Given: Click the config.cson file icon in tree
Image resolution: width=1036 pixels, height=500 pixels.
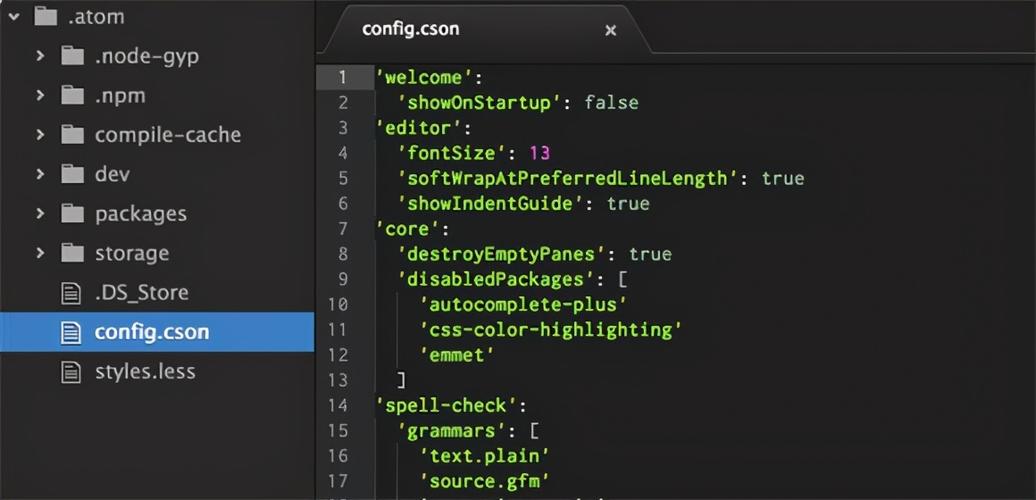Looking at the screenshot, I should coord(71,332).
